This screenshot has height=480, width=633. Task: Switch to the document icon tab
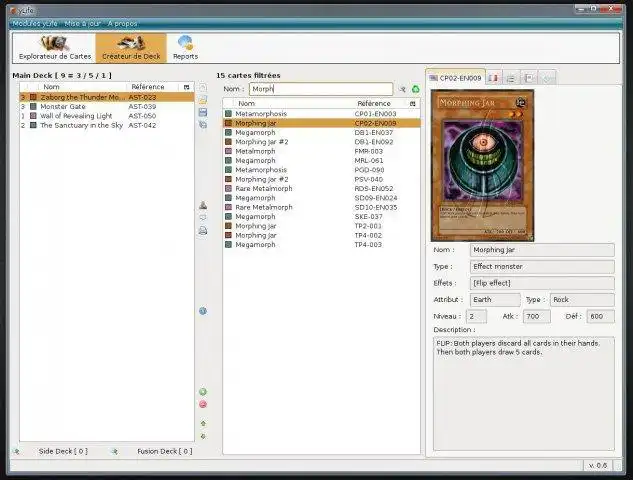tap(529, 78)
